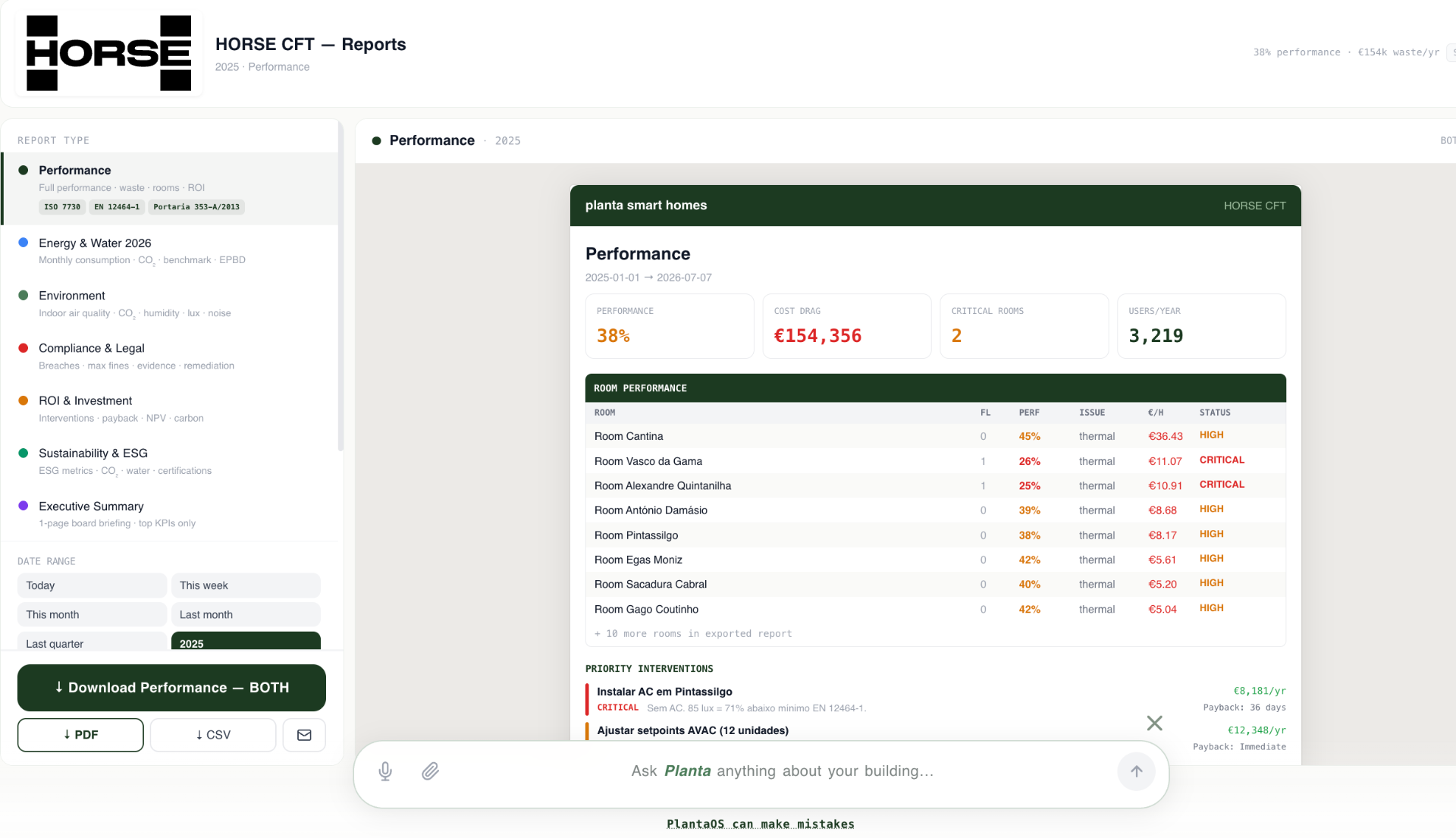This screenshot has width=1456, height=838.
Task: Click the PERF column header
Action: (x=1029, y=413)
